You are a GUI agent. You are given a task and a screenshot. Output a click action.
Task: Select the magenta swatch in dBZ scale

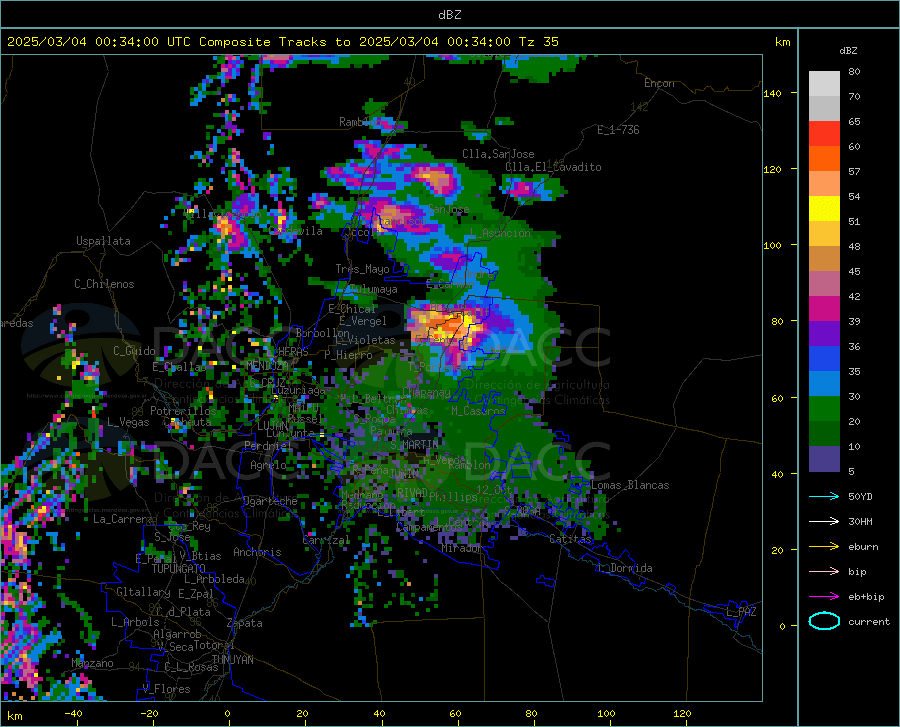coord(824,309)
